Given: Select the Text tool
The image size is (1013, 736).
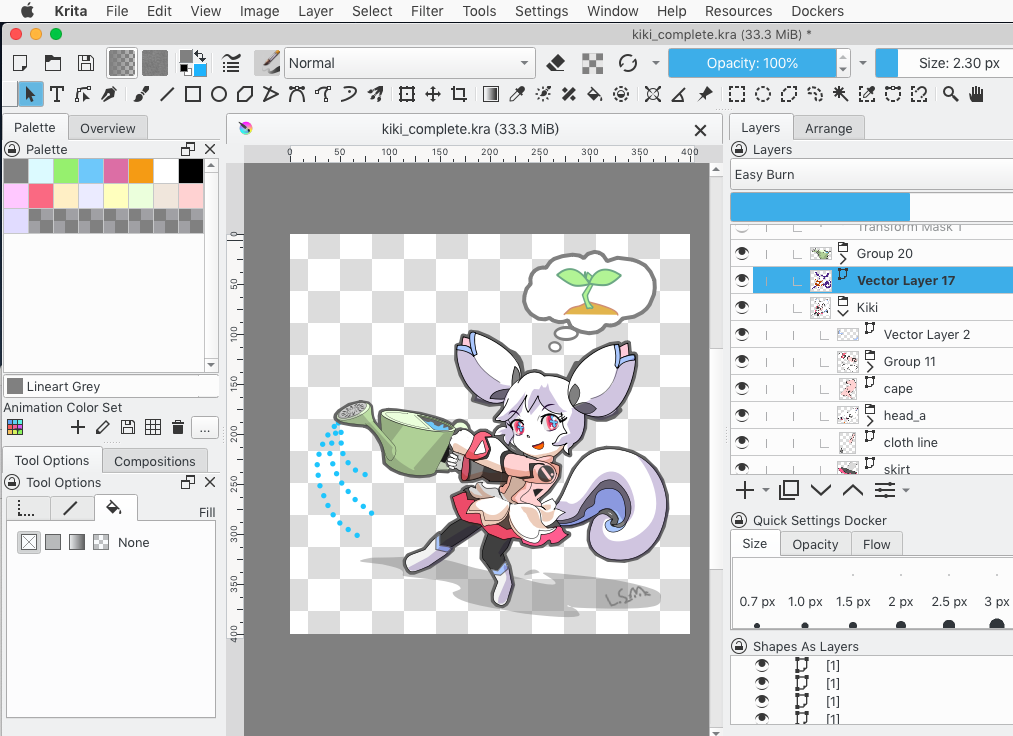Looking at the screenshot, I should pos(57,94).
